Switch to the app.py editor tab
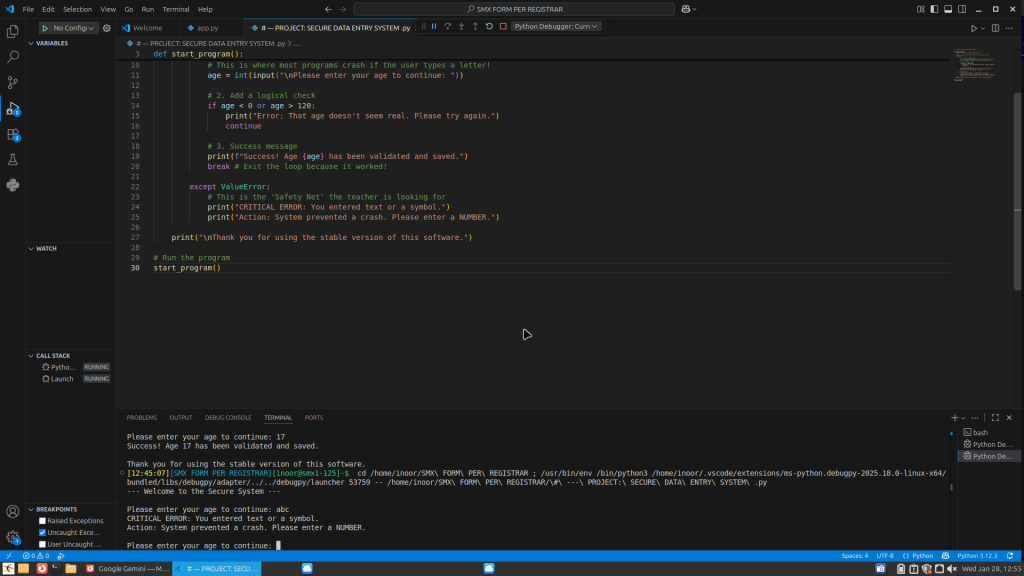Viewport: 1024px width, 576px height. pyautogui.click(x=206, y=28)
